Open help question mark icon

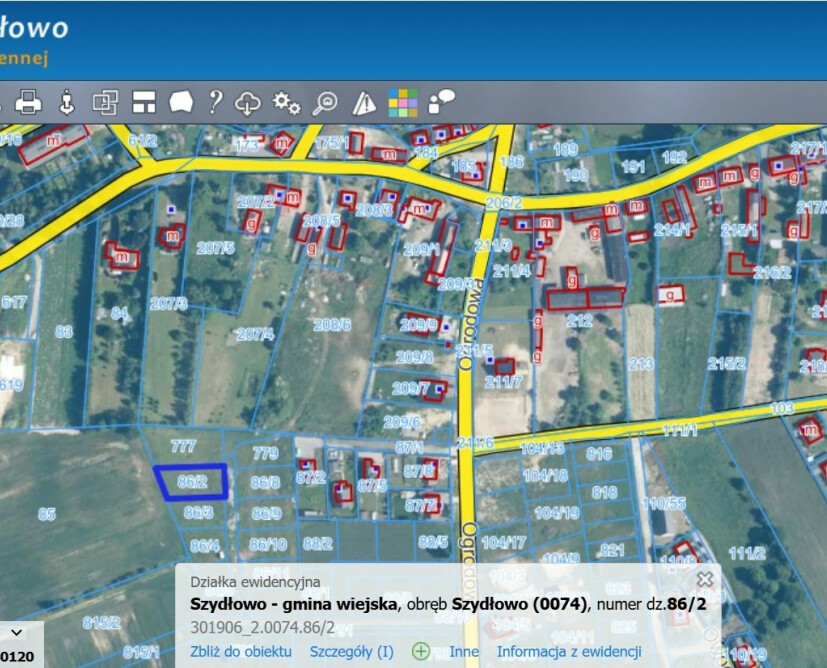pos(215,102)
